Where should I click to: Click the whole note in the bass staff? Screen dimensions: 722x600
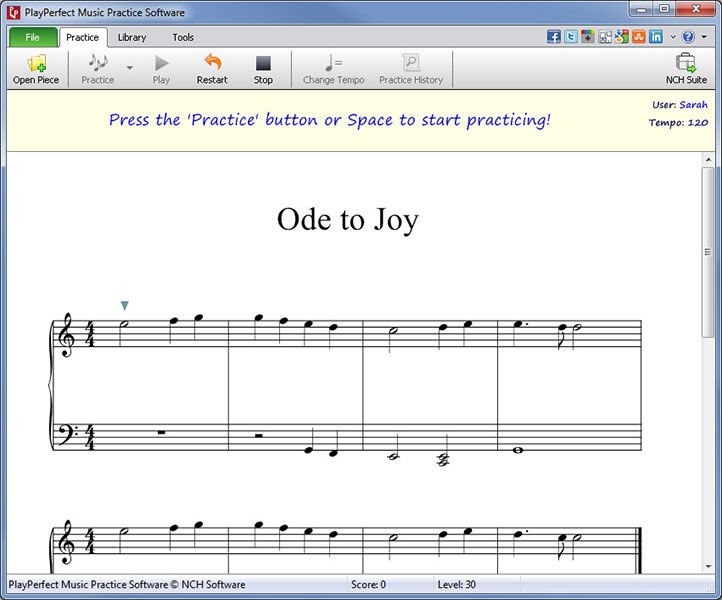click(x=518, y=450)
